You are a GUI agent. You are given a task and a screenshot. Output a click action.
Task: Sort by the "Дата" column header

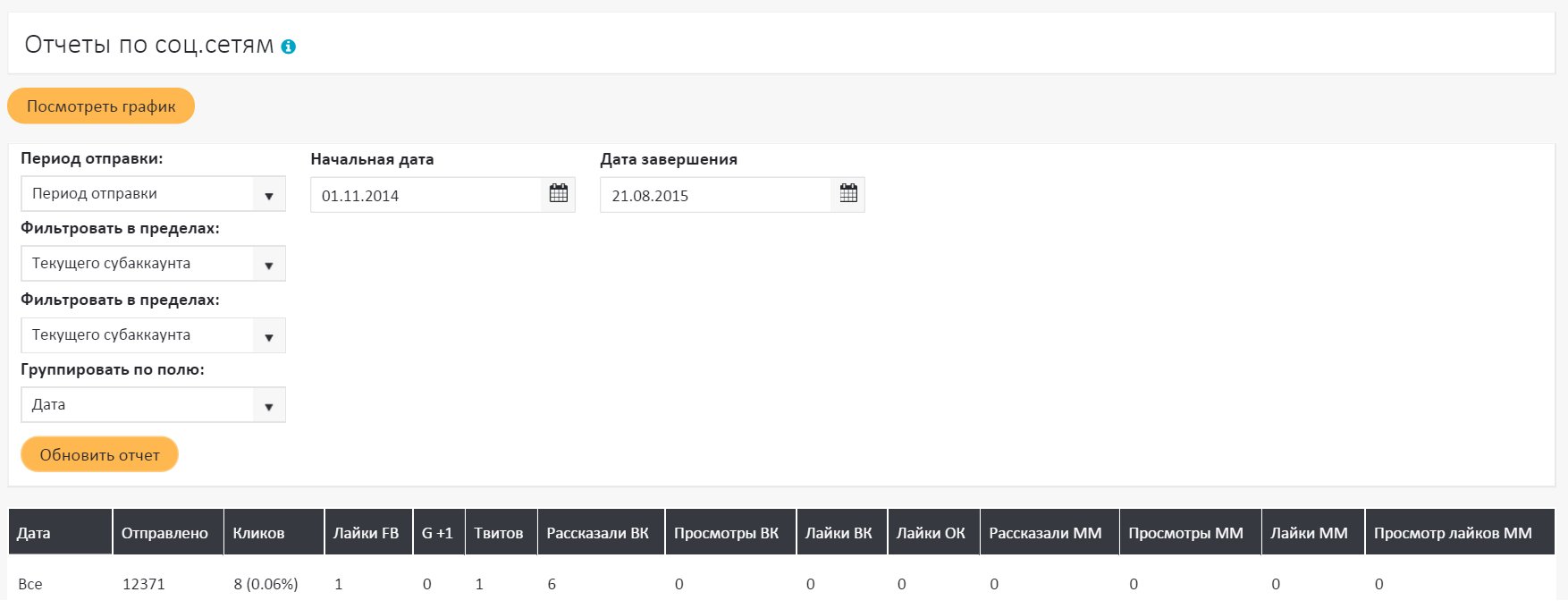(x=34, y=533)
